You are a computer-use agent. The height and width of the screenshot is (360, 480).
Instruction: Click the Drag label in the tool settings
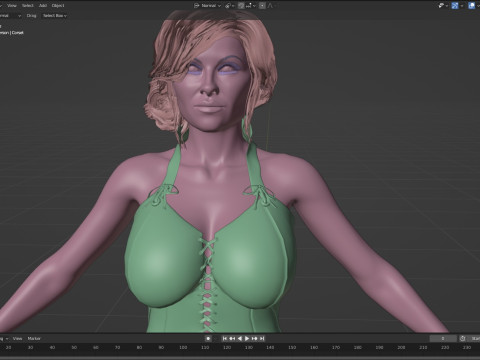pyautogui.click(x=31, y=16)
